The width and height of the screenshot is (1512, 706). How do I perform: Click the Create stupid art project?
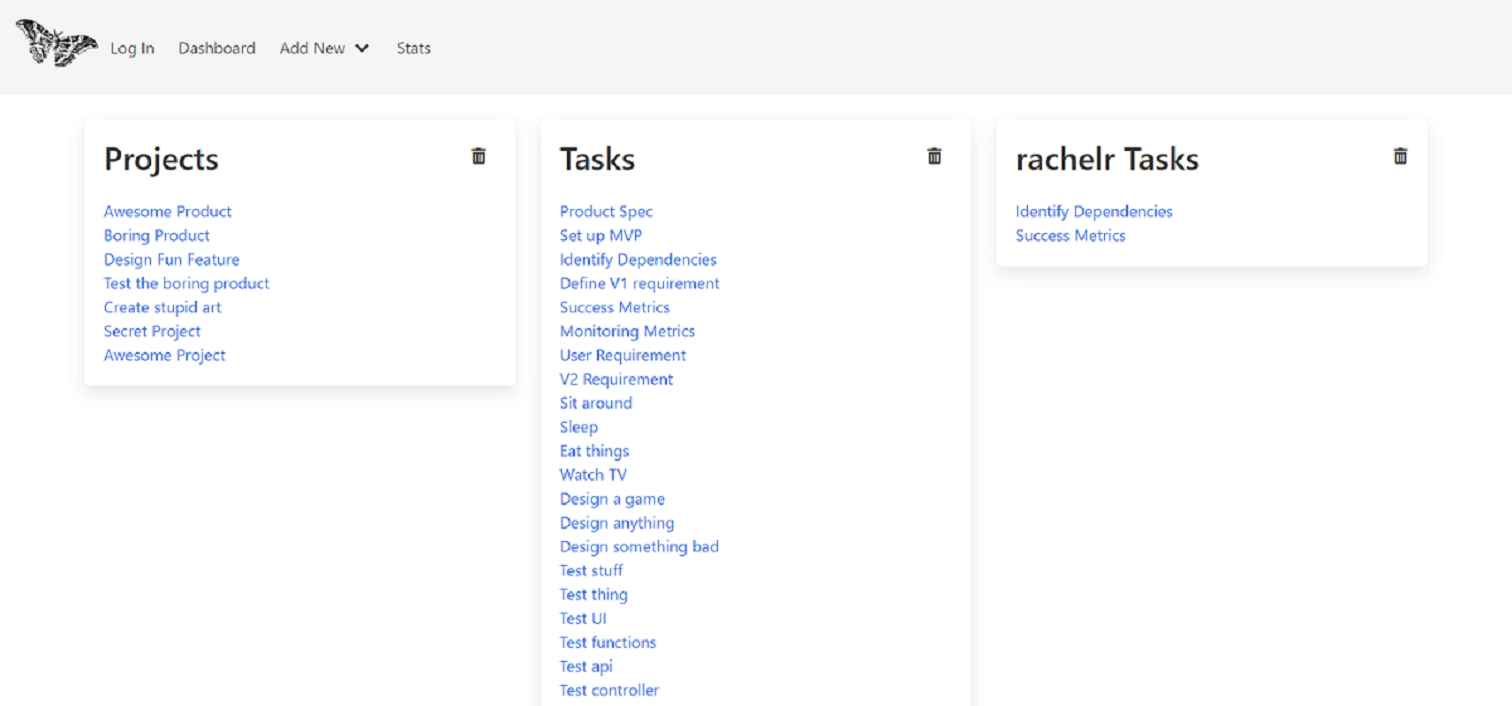click(x=162, y=307)
